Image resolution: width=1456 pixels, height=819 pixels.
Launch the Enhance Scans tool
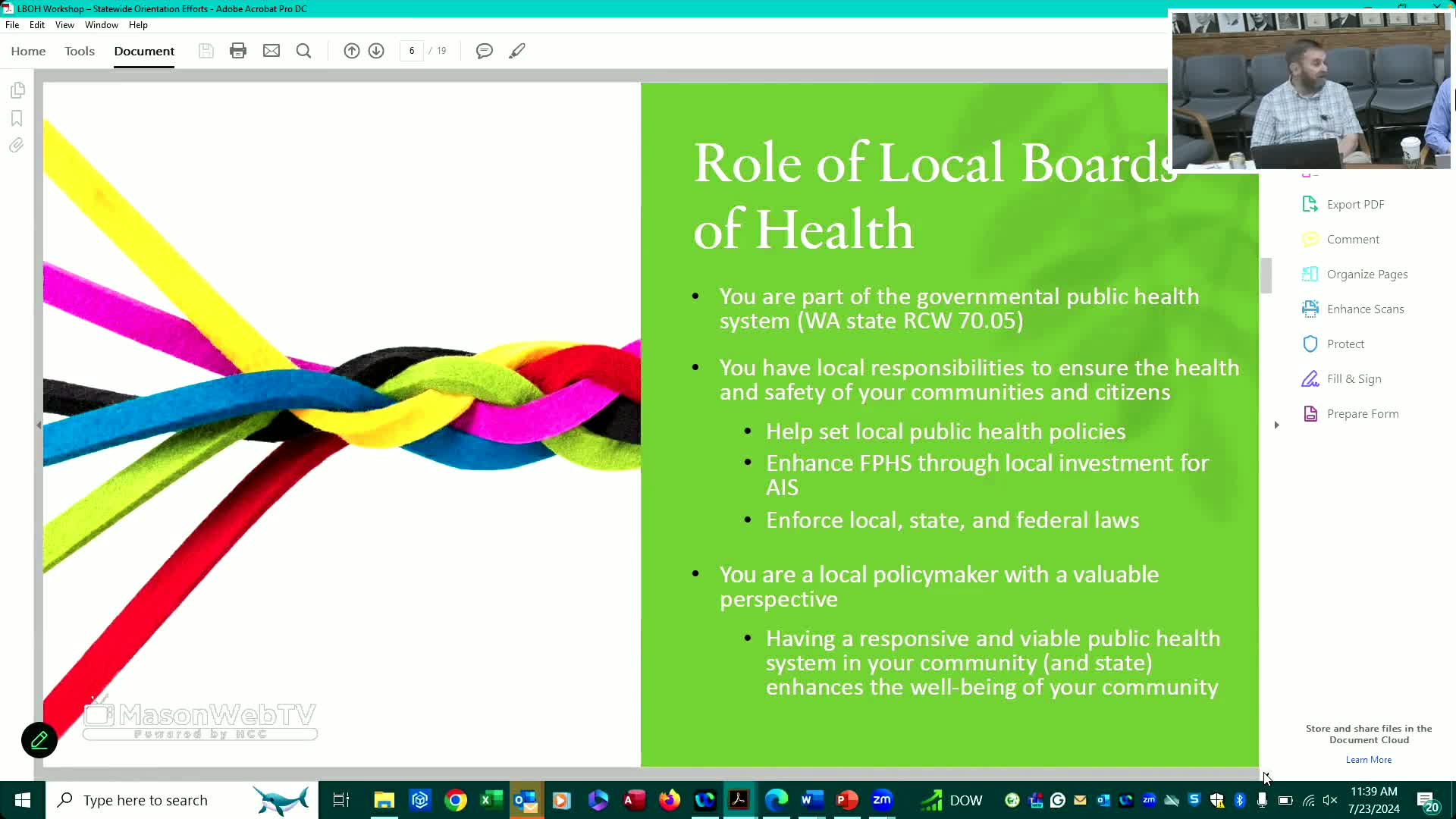click(x=1364, y=309)
